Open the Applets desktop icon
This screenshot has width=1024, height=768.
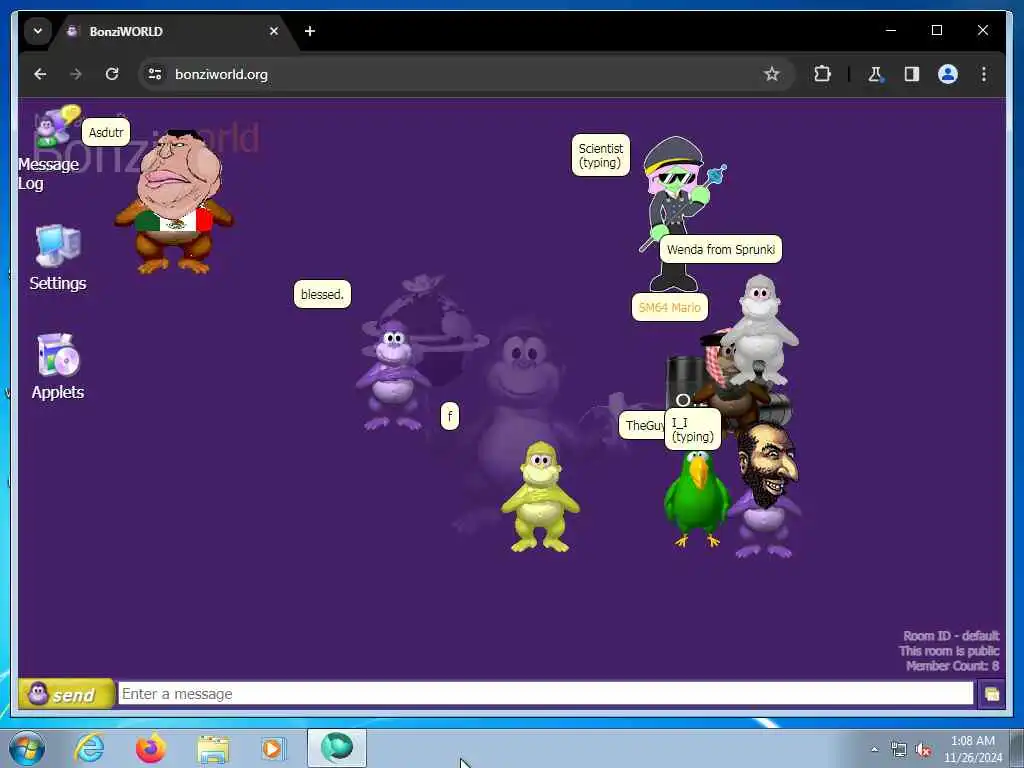pos(57,366)
